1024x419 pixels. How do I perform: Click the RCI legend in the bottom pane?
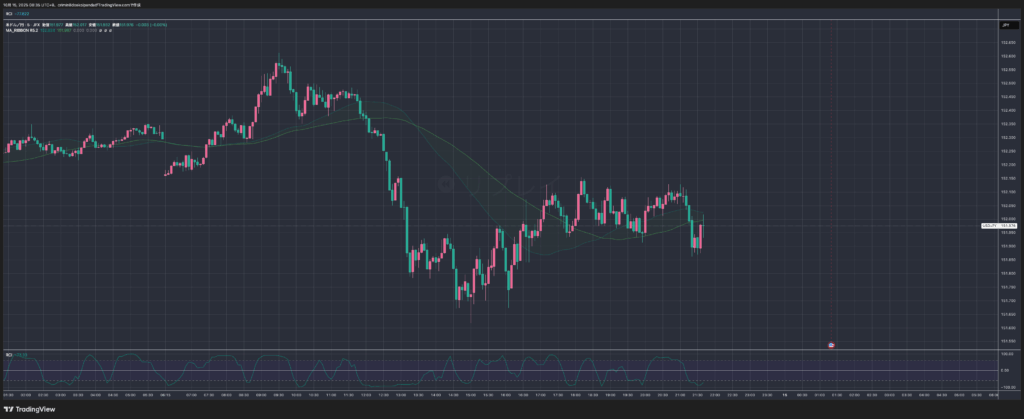click(x=9, y=355)
